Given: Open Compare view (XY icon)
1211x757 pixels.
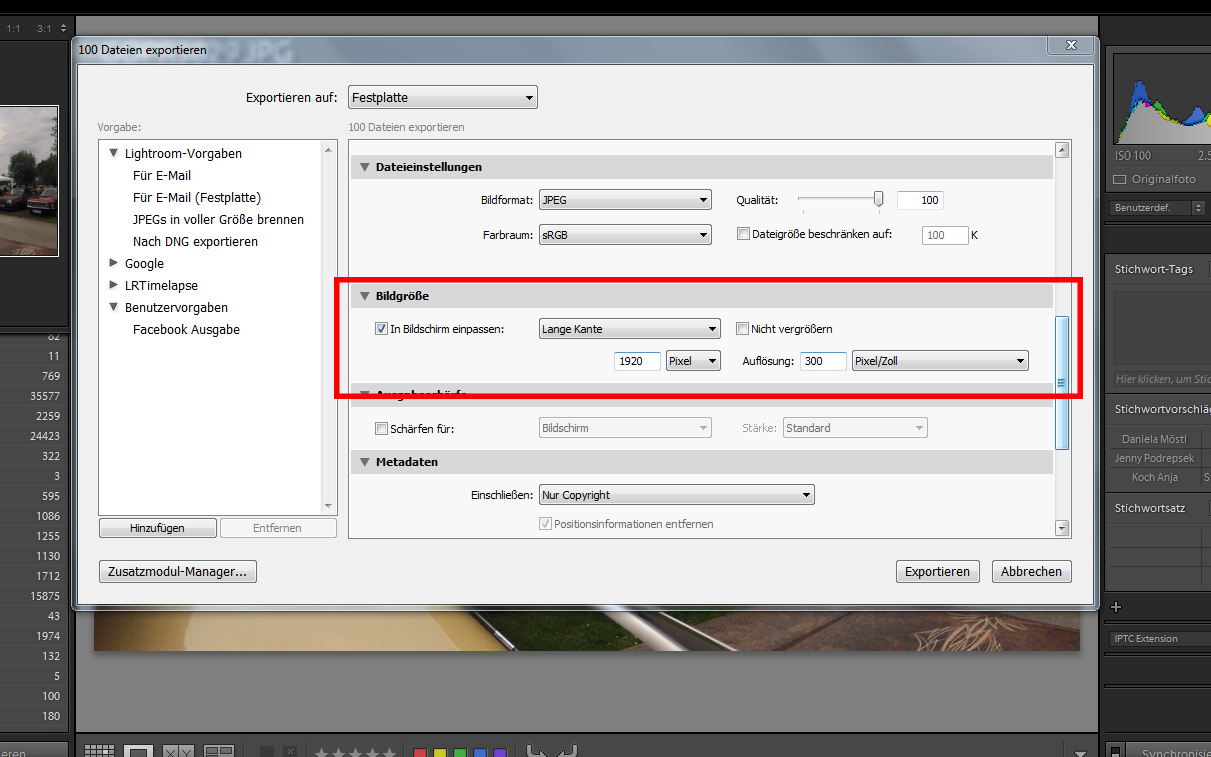Looking at the screenshot, I should point(178,751).
